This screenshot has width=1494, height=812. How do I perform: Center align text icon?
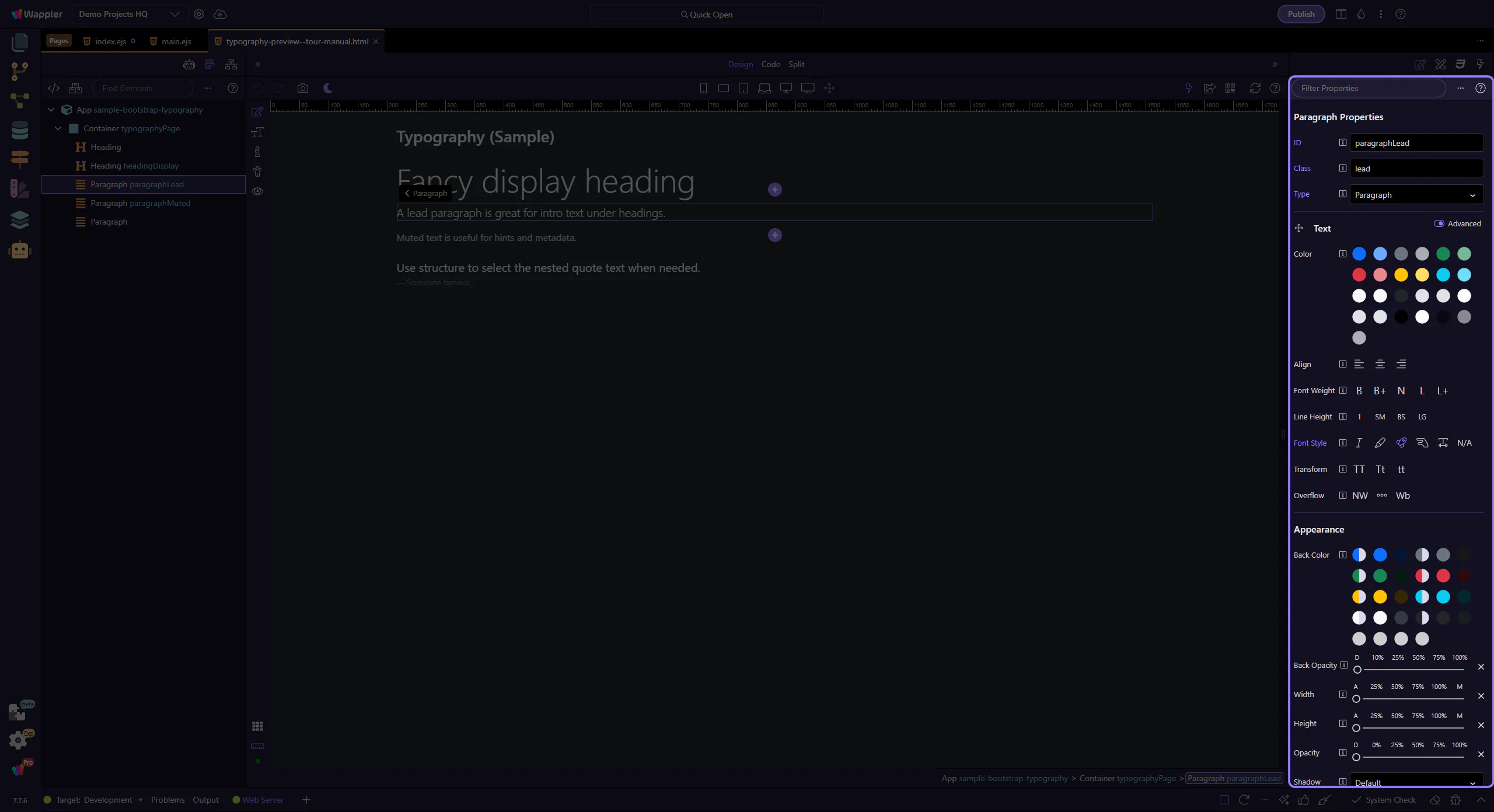1380,364
